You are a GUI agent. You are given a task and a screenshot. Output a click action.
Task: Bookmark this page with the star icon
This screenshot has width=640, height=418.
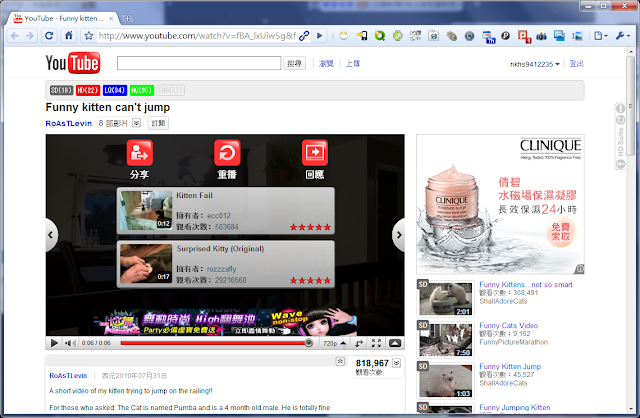(x=89, y=36)
